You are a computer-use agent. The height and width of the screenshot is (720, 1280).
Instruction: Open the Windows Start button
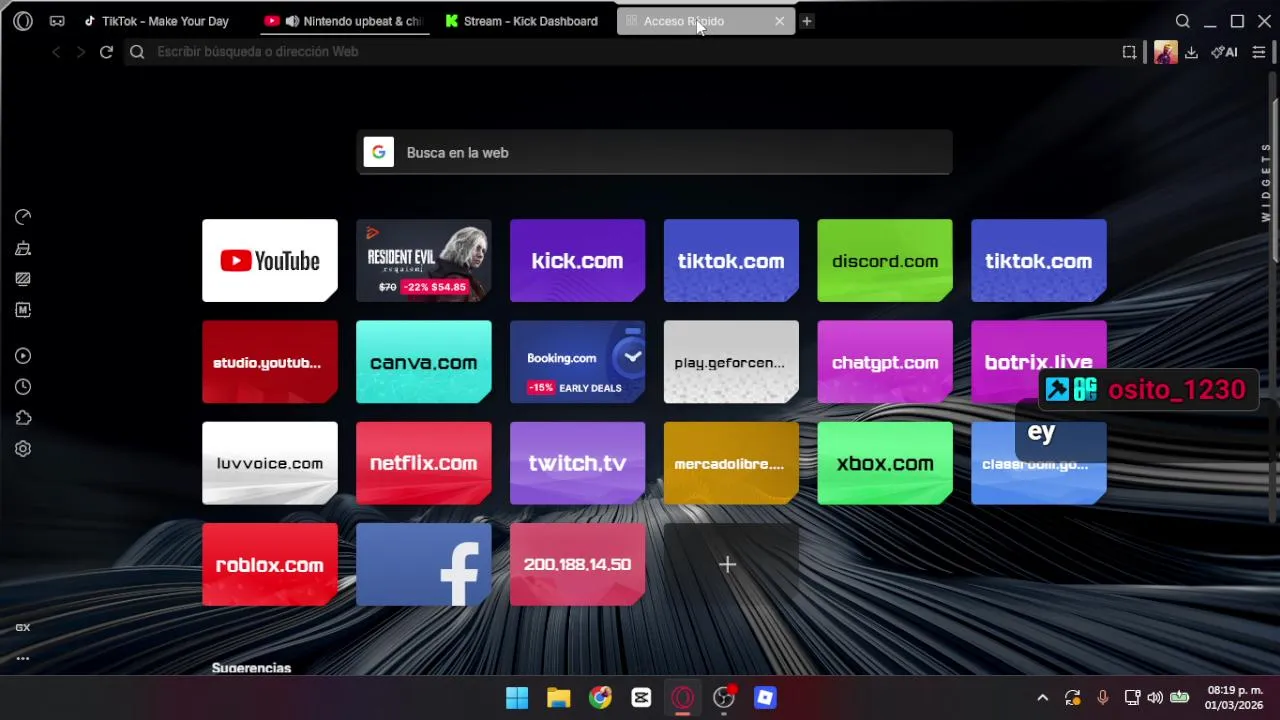(x=517, y=698)
